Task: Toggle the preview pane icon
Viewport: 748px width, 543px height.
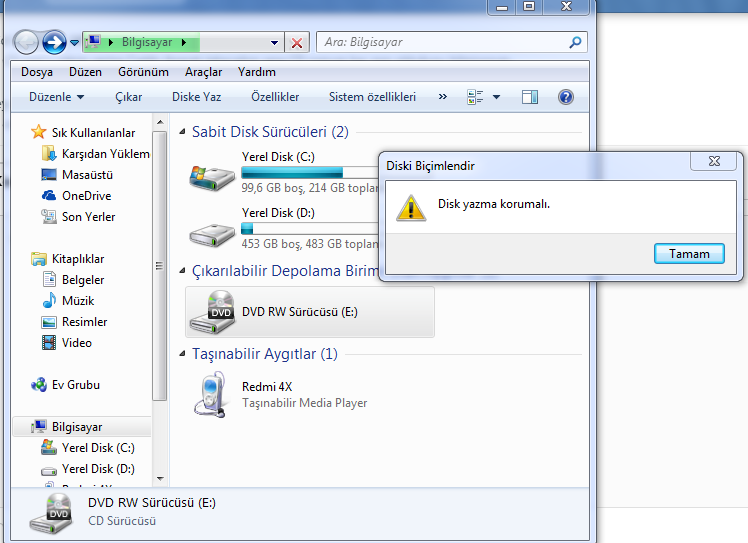Action: 530,97
